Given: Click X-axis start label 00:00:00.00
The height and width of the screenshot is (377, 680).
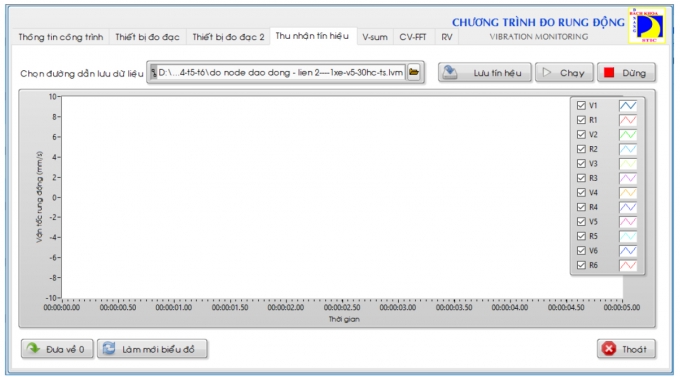Looking at the screenshot, I should [62, 308].
